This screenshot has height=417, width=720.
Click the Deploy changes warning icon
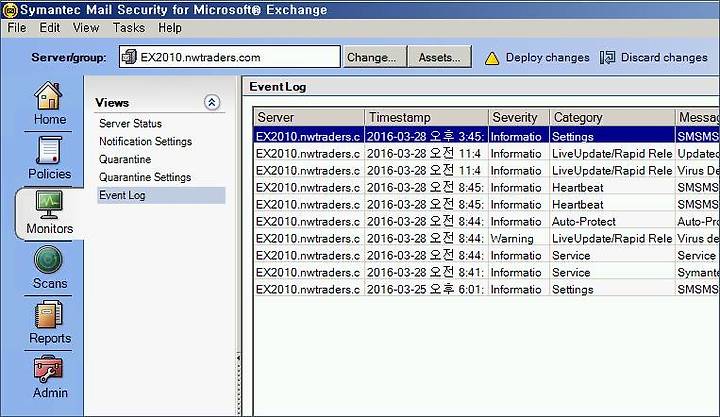click(492, 58)
